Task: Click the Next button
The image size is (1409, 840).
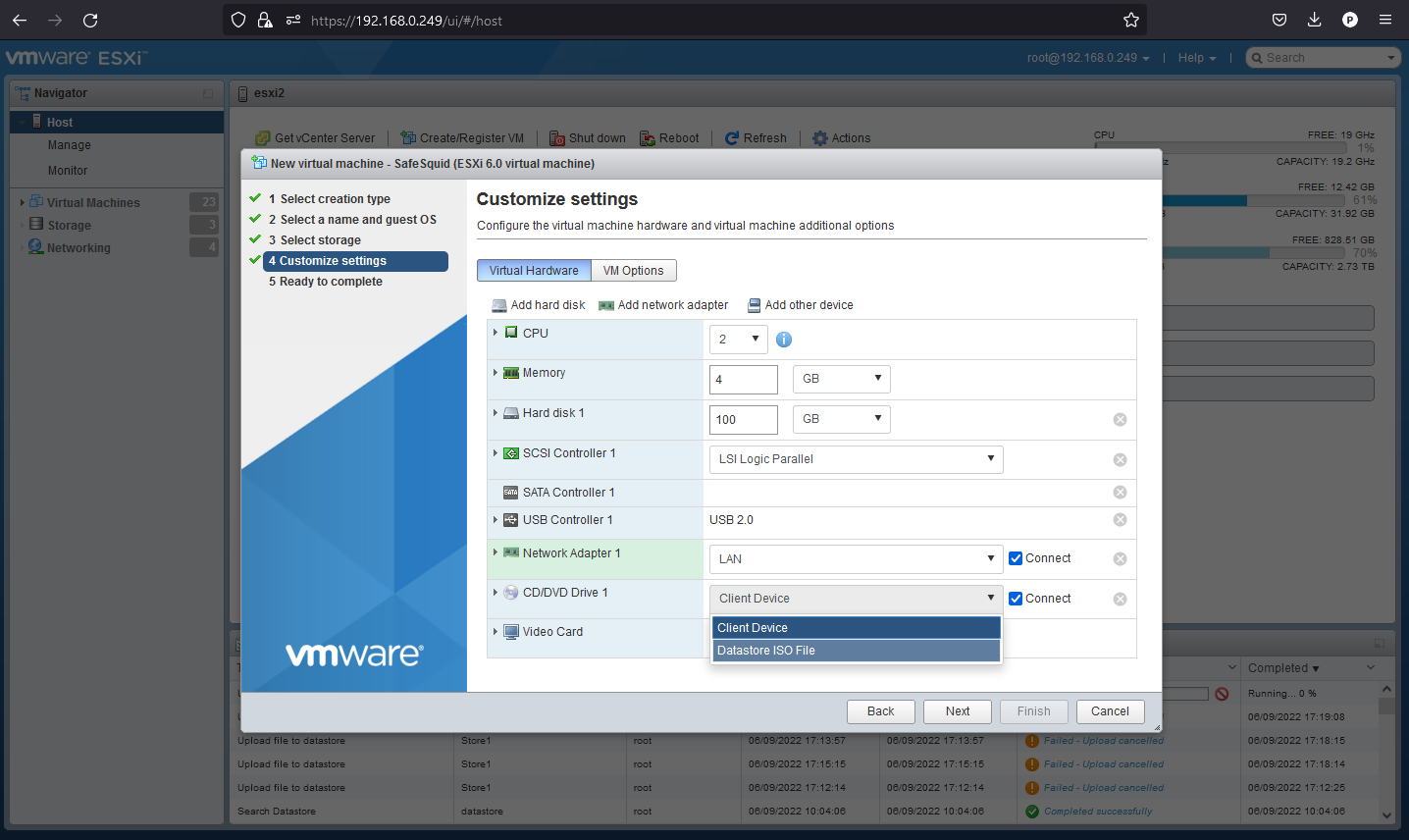Action: coord(958,711)
